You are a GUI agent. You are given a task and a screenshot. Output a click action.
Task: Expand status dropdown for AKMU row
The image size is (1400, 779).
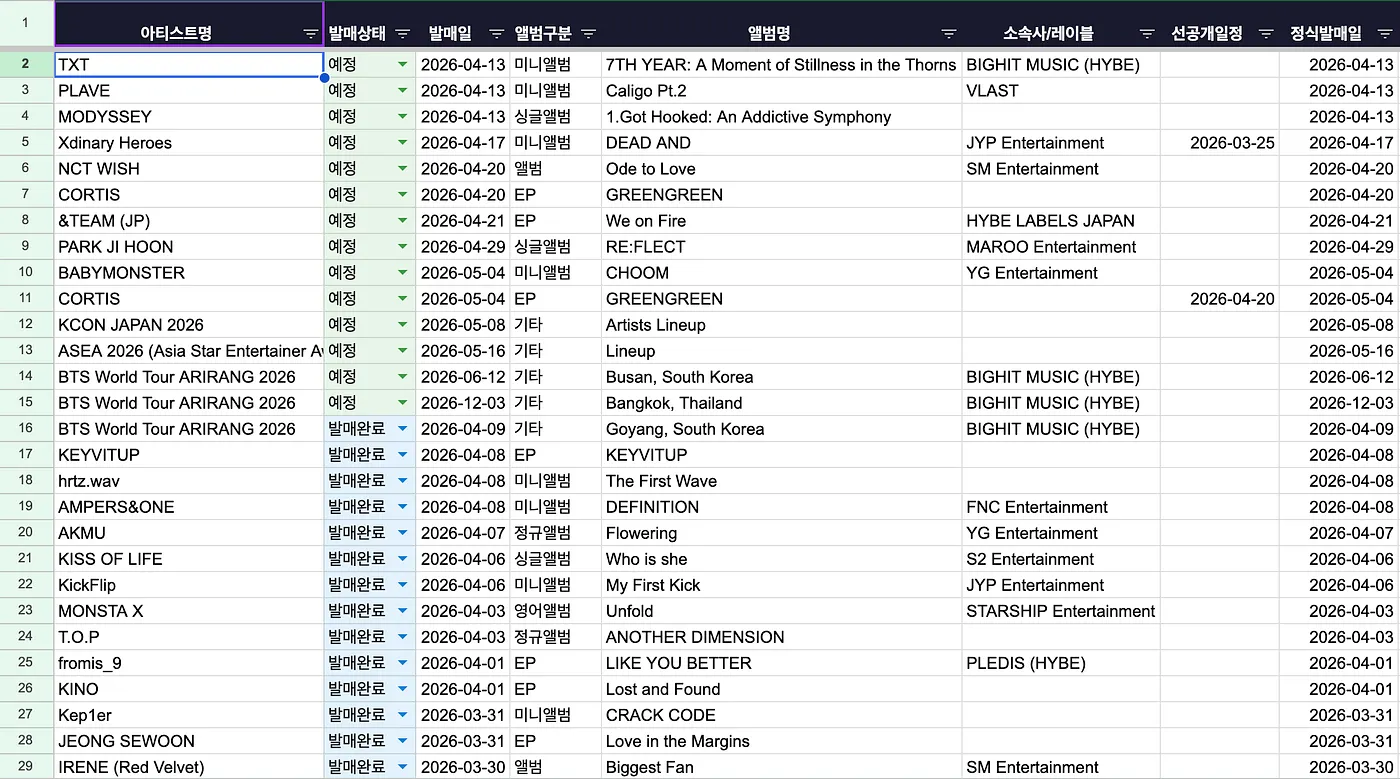402,533
